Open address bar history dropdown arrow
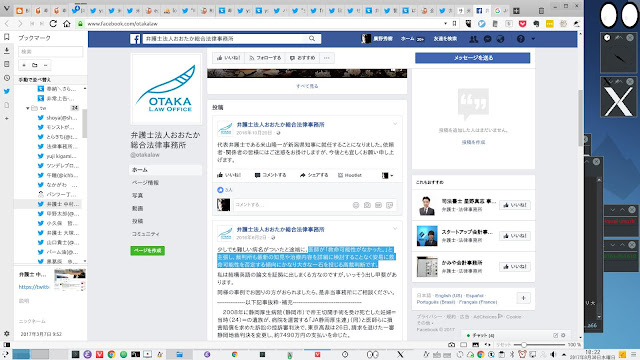 coord(445,24)
